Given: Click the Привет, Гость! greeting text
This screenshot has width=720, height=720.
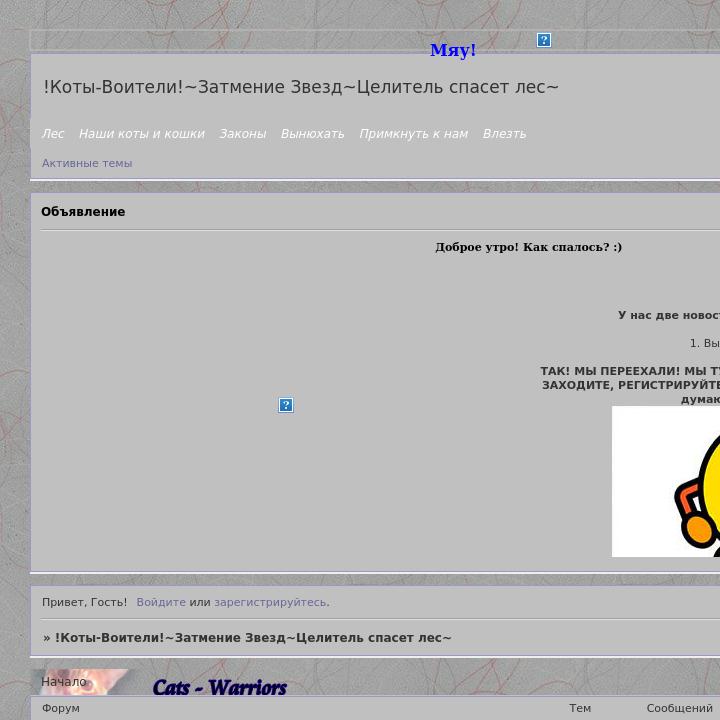Looking at the screenshot, I should (84, 602).
